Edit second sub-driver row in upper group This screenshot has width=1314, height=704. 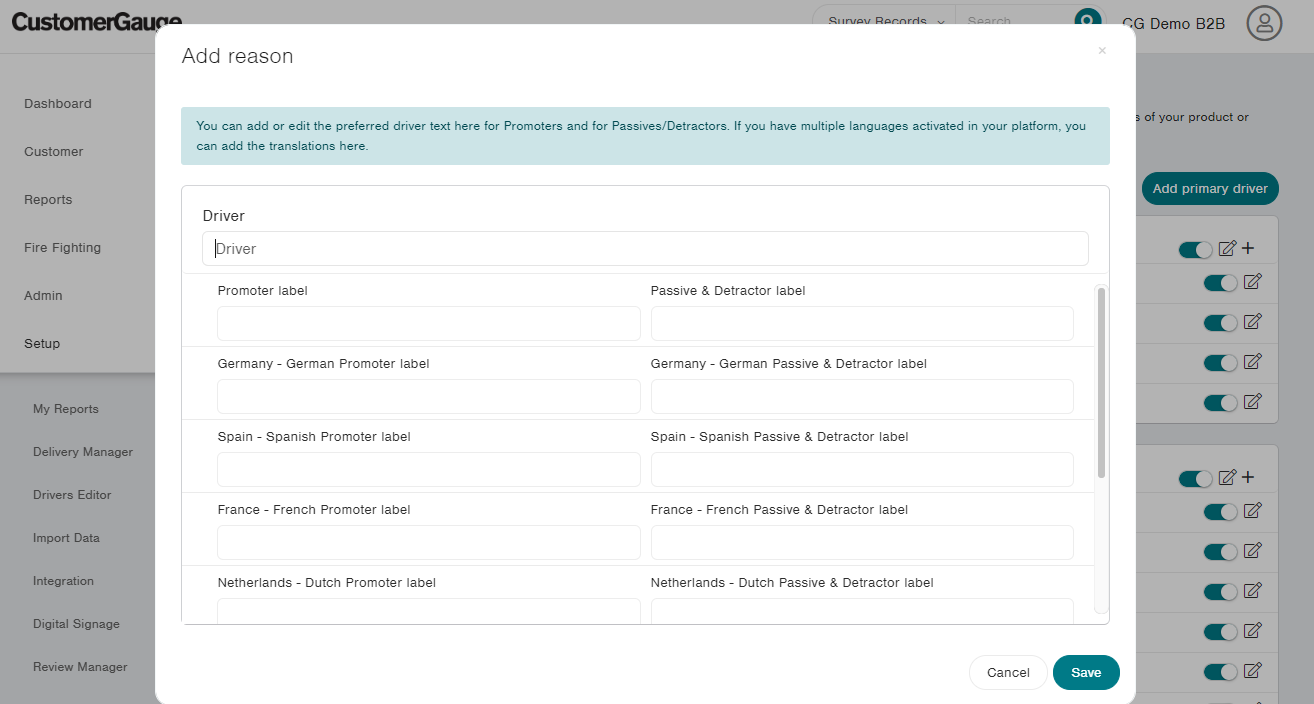1252,322
